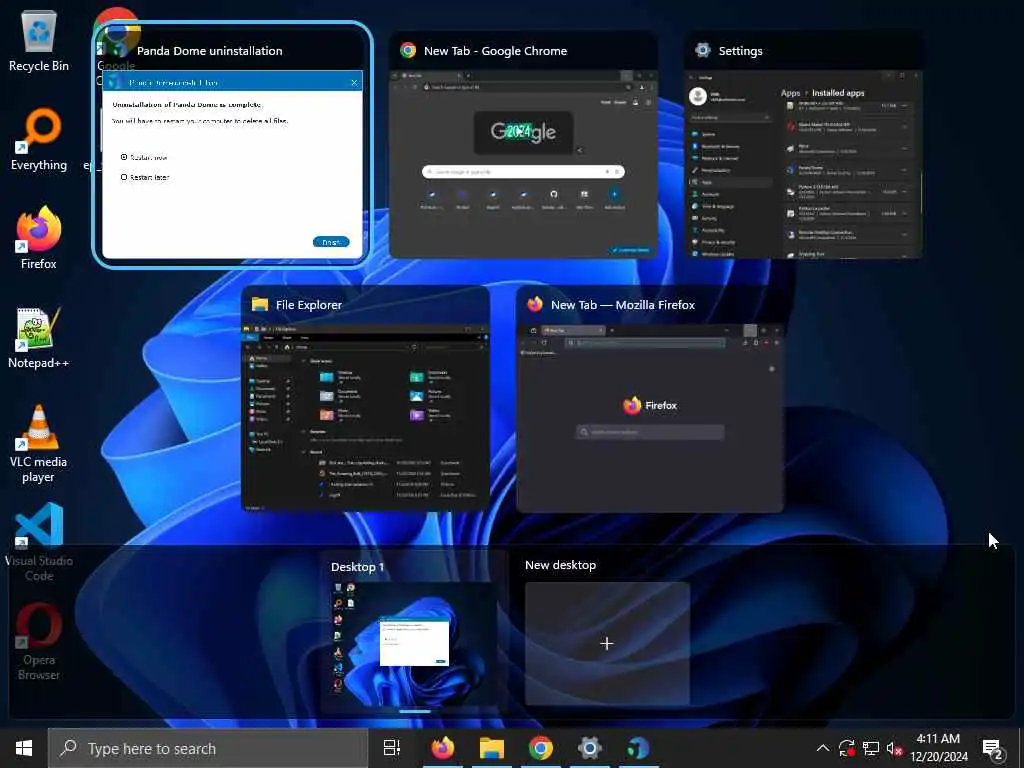Switch to the Mozilla Firefox window thumbnail

coord(650,398)
